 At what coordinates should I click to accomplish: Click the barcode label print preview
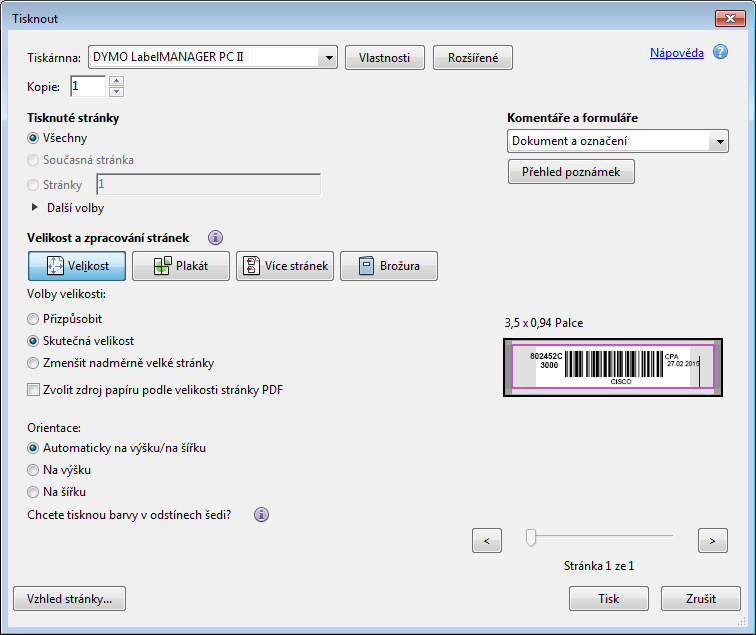[x=613, y=367]
